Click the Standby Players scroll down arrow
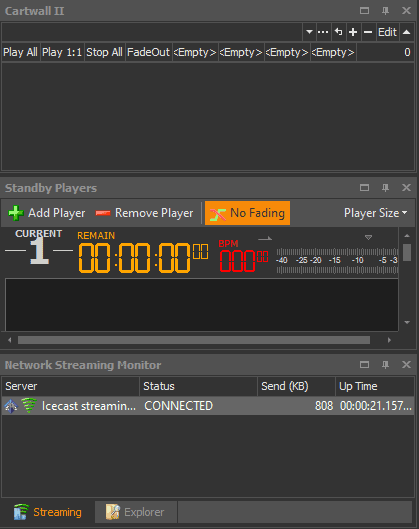 [407, 323]
